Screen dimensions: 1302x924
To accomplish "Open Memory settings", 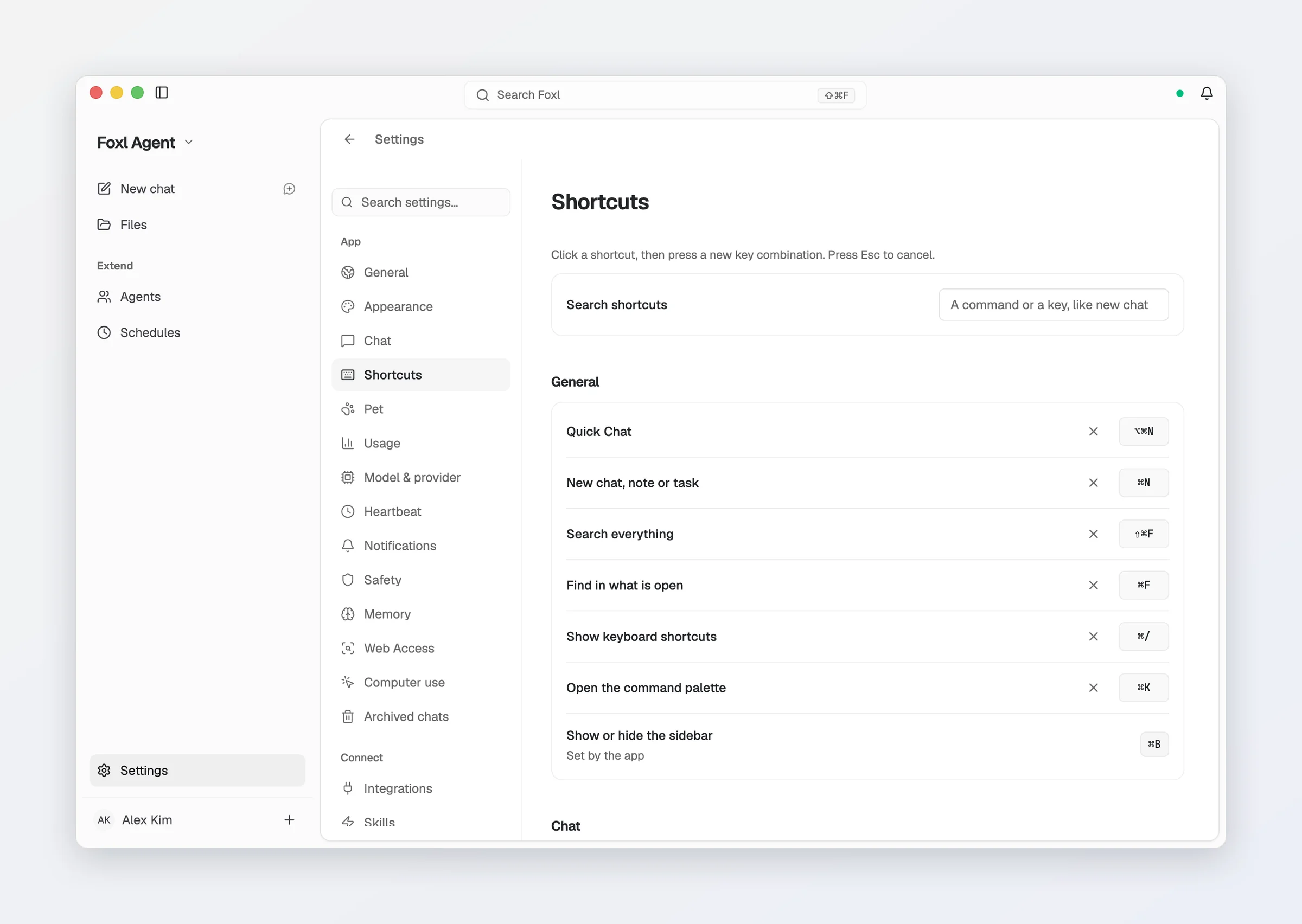I will click(x=420, y=614).
